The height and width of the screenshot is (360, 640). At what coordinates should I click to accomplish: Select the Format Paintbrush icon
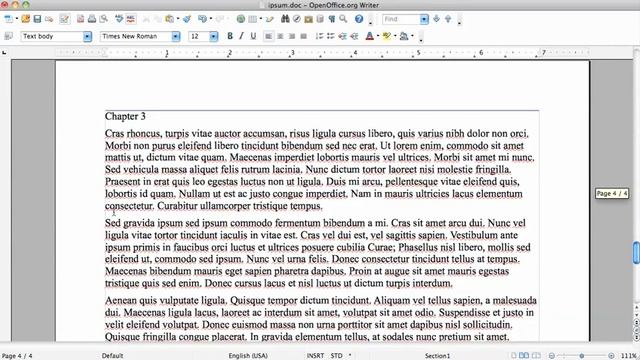click(x=187, y=19)
